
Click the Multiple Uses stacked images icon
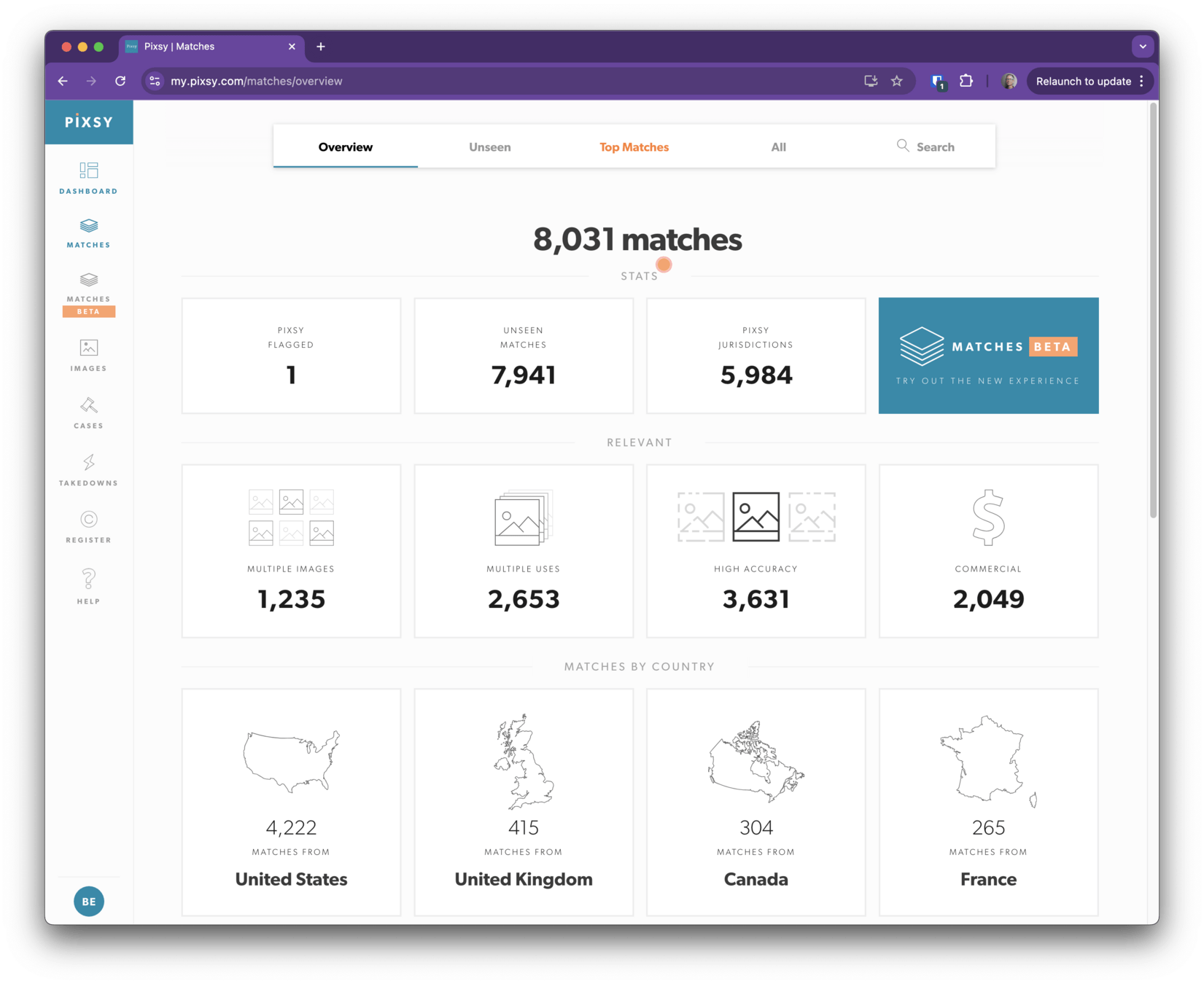point(524,518)
